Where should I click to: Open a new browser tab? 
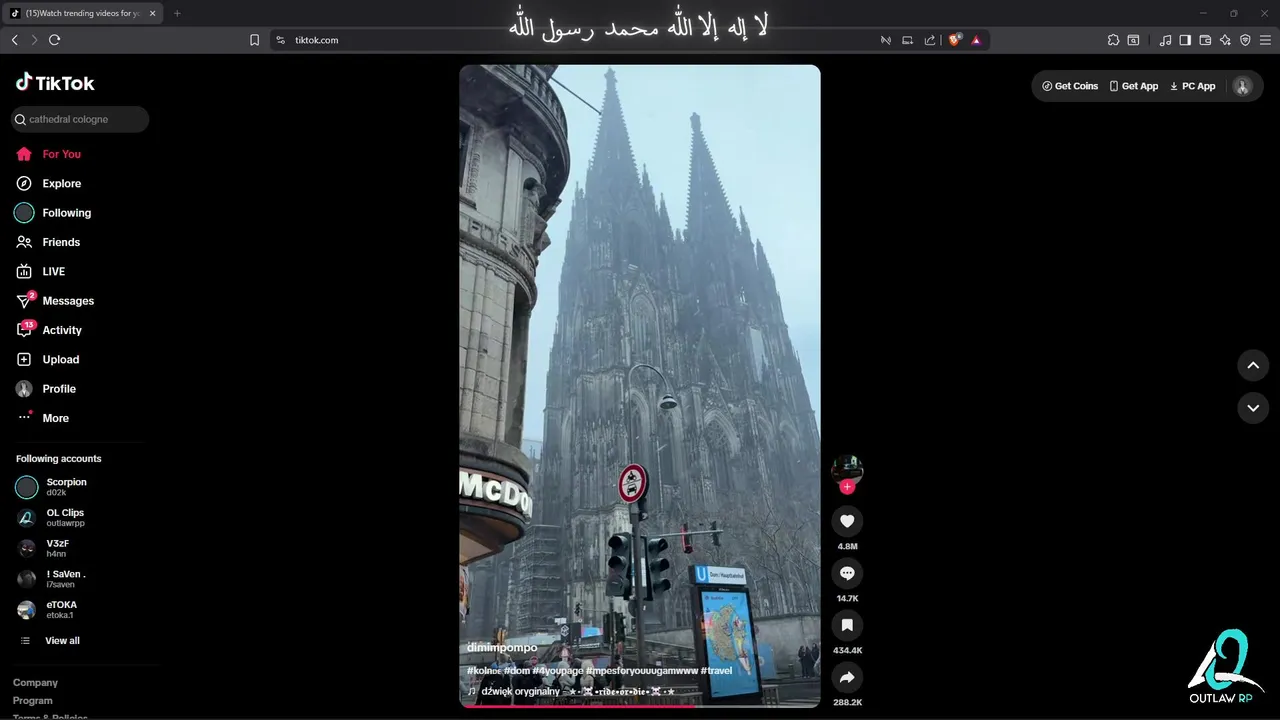(177, 13)
